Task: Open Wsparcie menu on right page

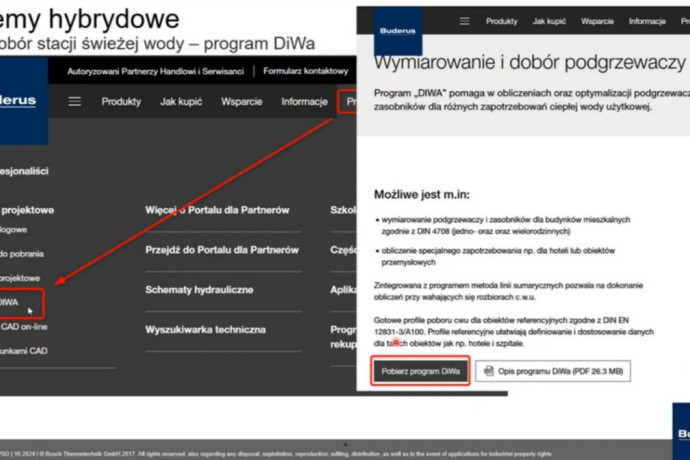Action: pyautogui.click(x=597, y=21)
